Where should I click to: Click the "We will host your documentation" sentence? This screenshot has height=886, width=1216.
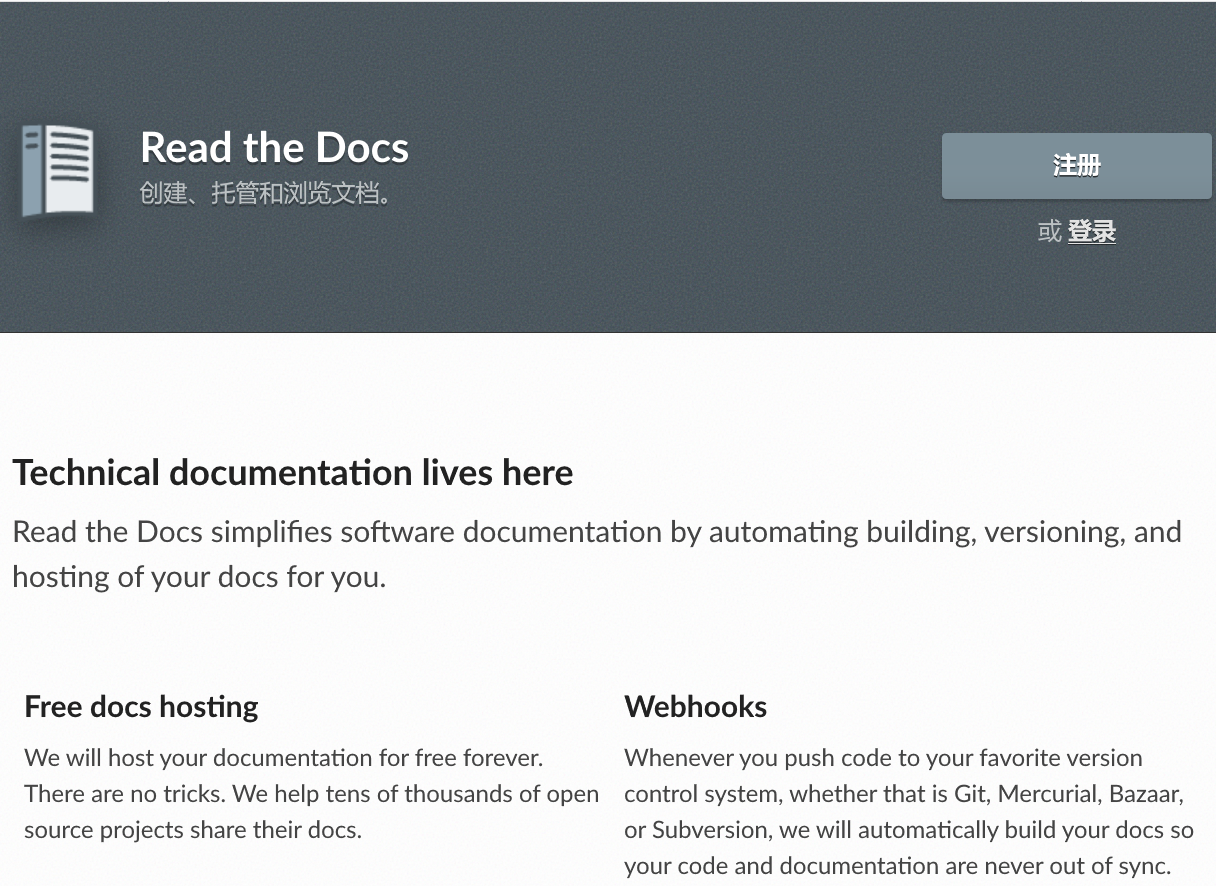283,758
